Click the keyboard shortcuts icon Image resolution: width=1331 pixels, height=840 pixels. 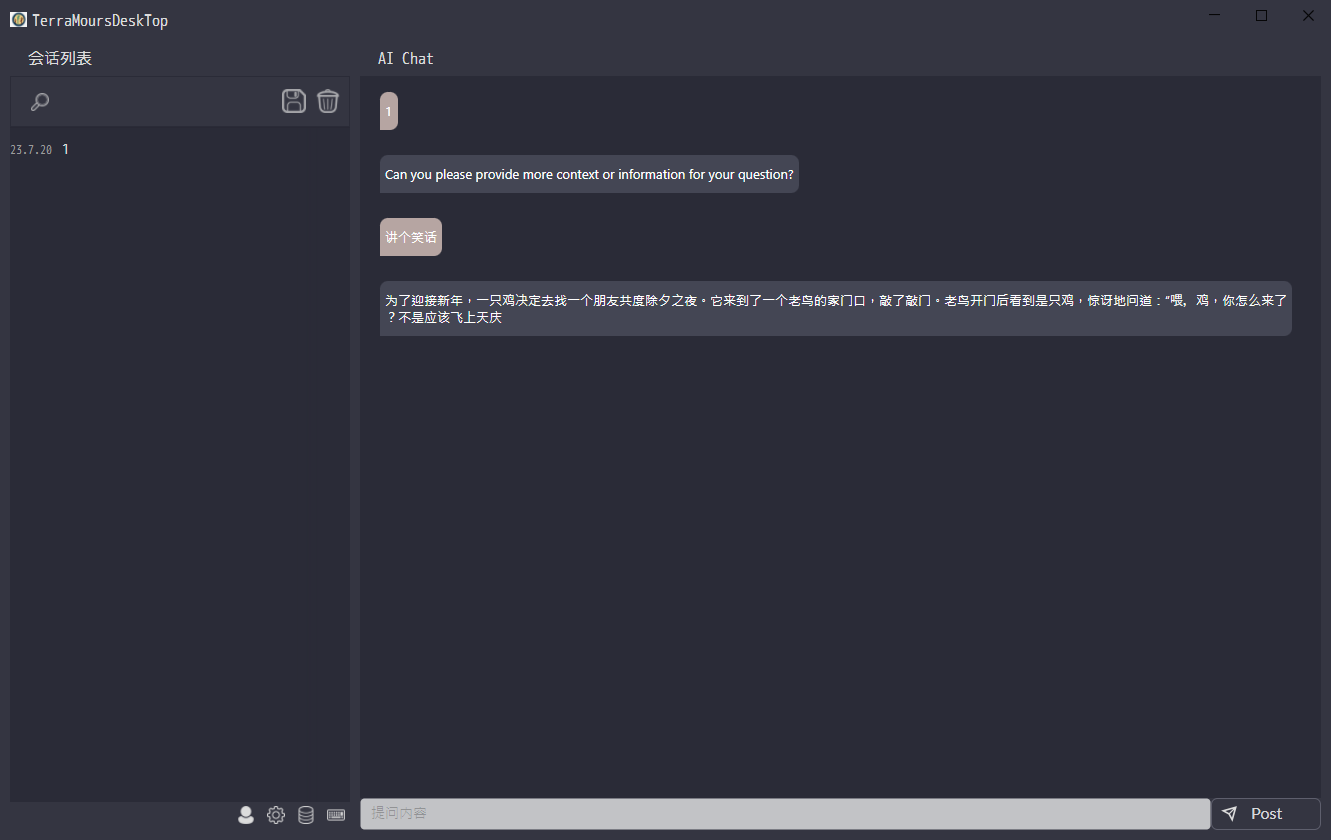(x=336, y=815)
